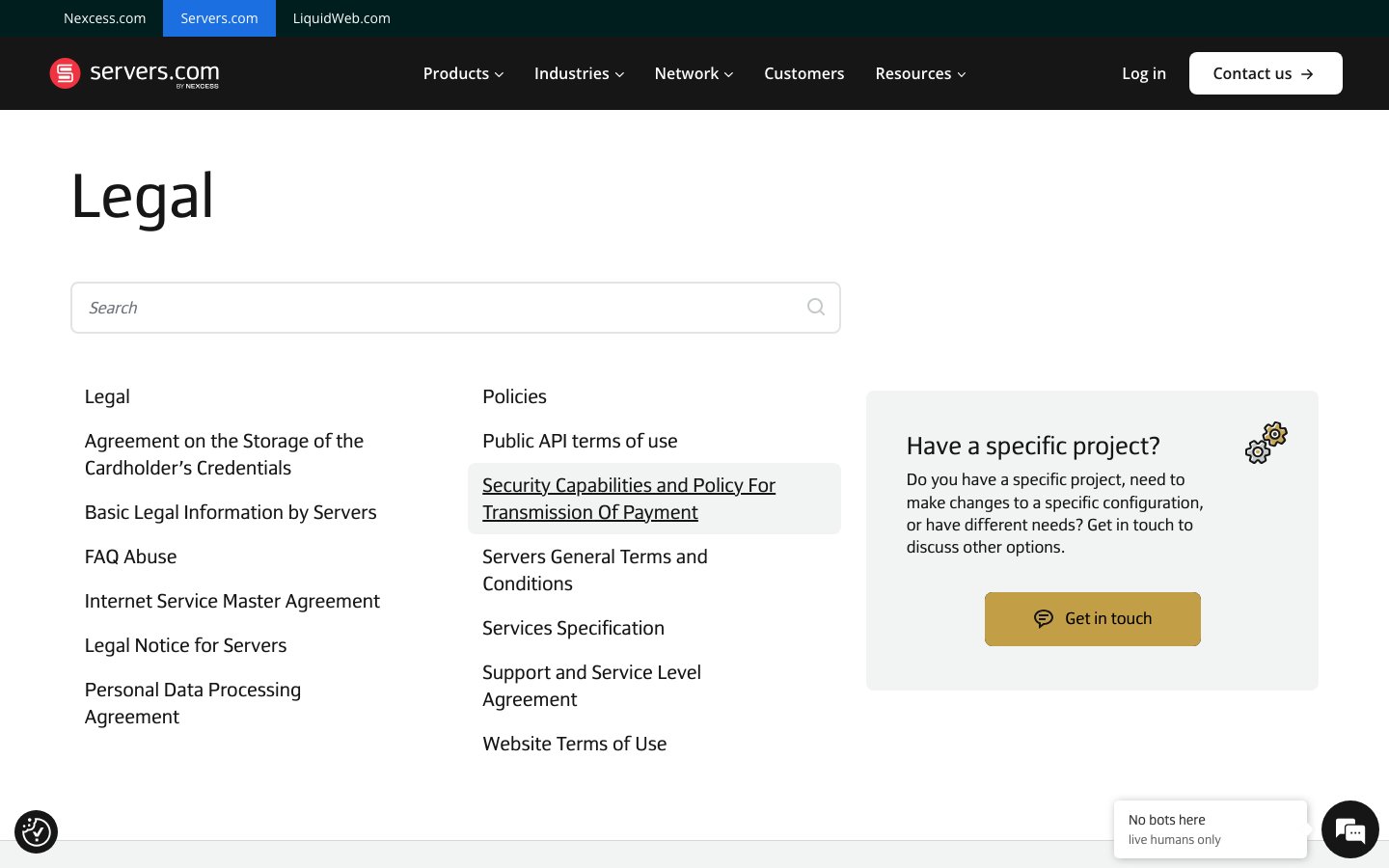Click the search magnifier icon
Screen dimensions: 1389x868
[816, 307]
